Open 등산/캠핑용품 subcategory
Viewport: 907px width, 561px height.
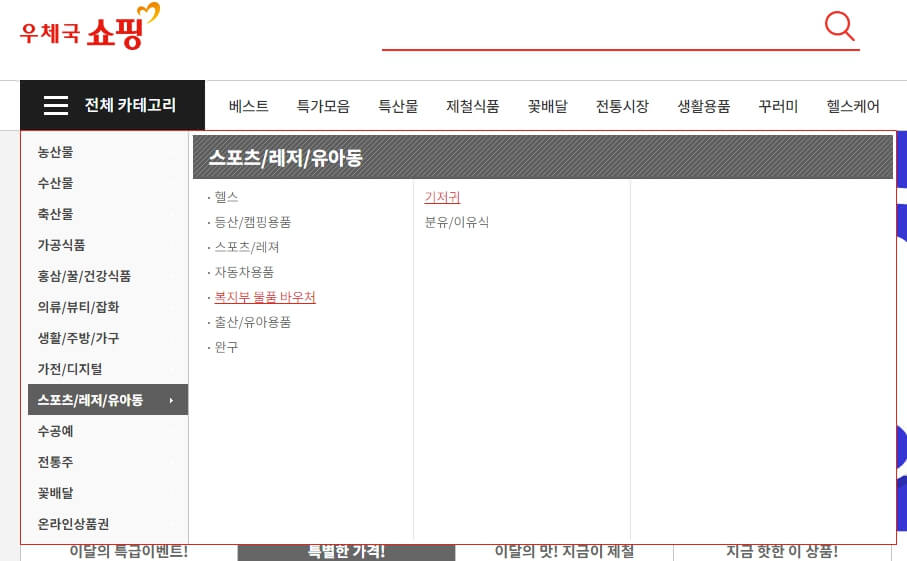[x=253, y=222]
